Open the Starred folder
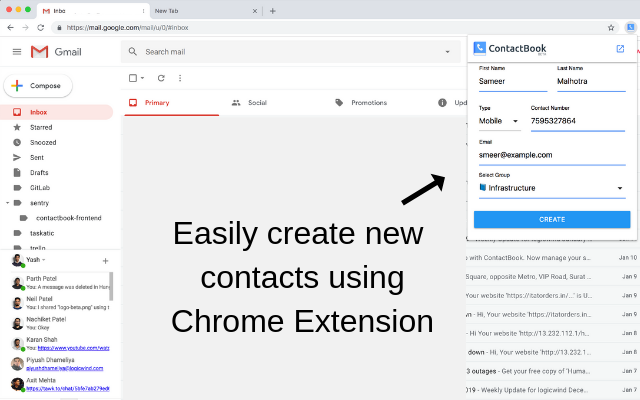The width and height of the screenshot is (640, 400). tap(41, 127)
